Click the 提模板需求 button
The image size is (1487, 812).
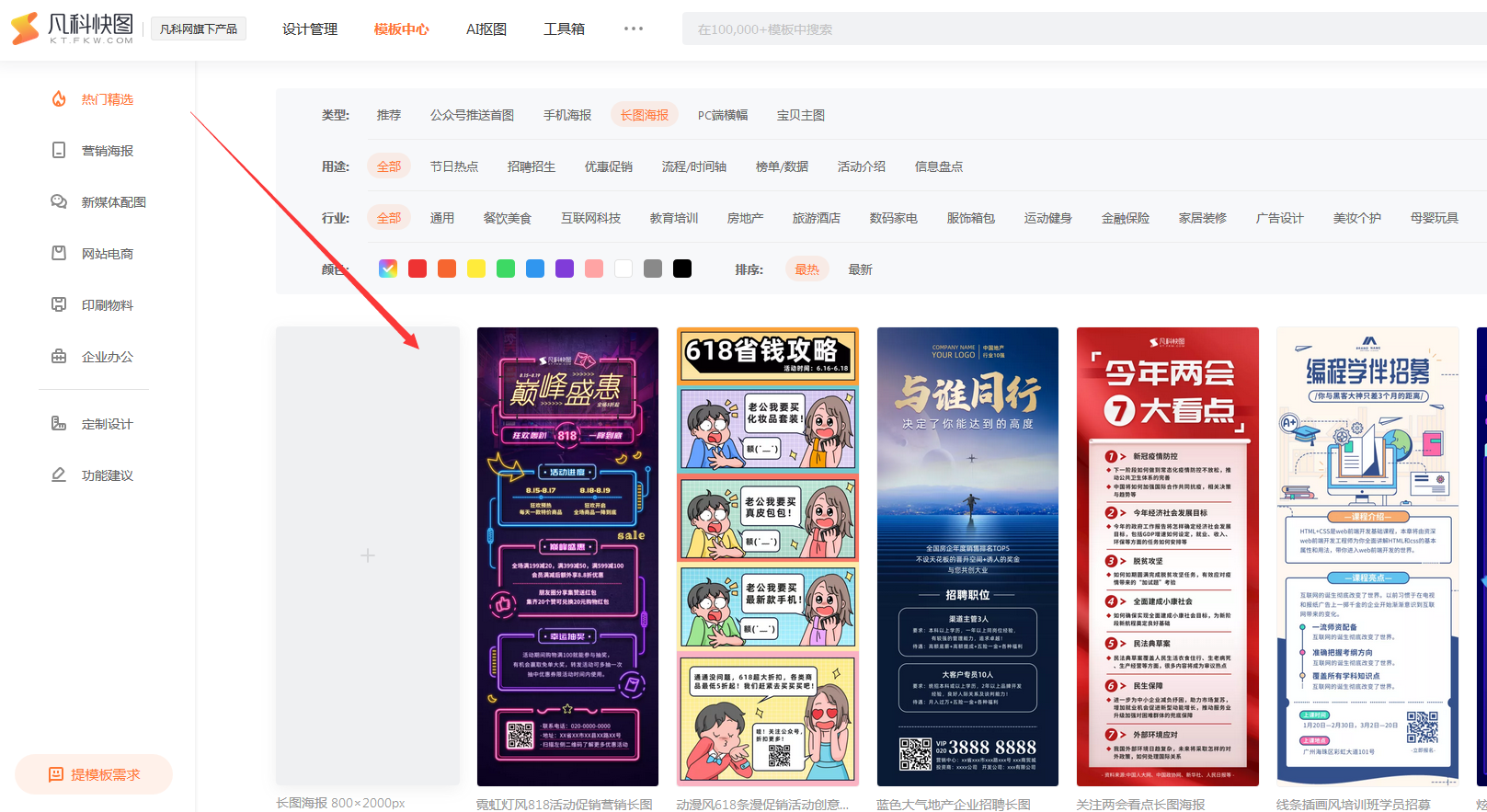coord(94,774)
